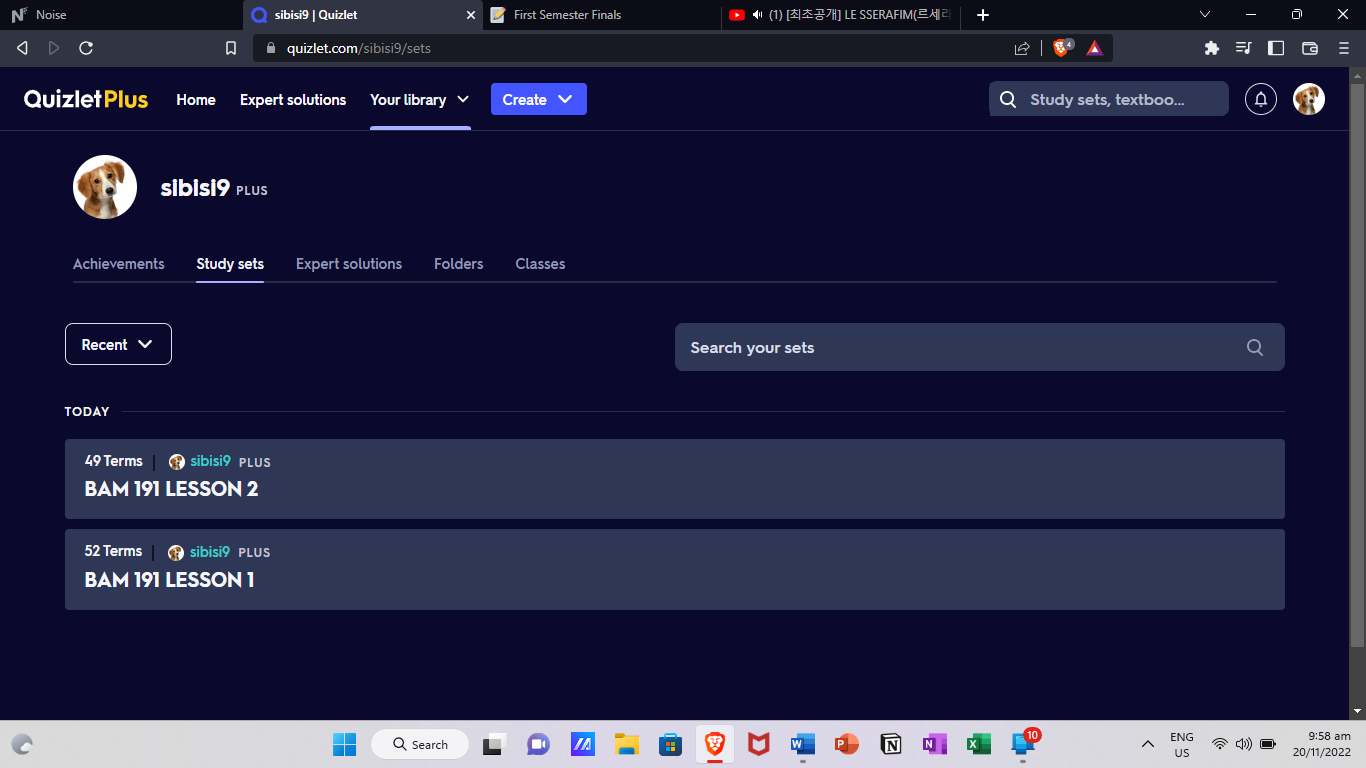Click the large sibisi9 profile picture
The image size is (1366, 768).
point(105,187)
